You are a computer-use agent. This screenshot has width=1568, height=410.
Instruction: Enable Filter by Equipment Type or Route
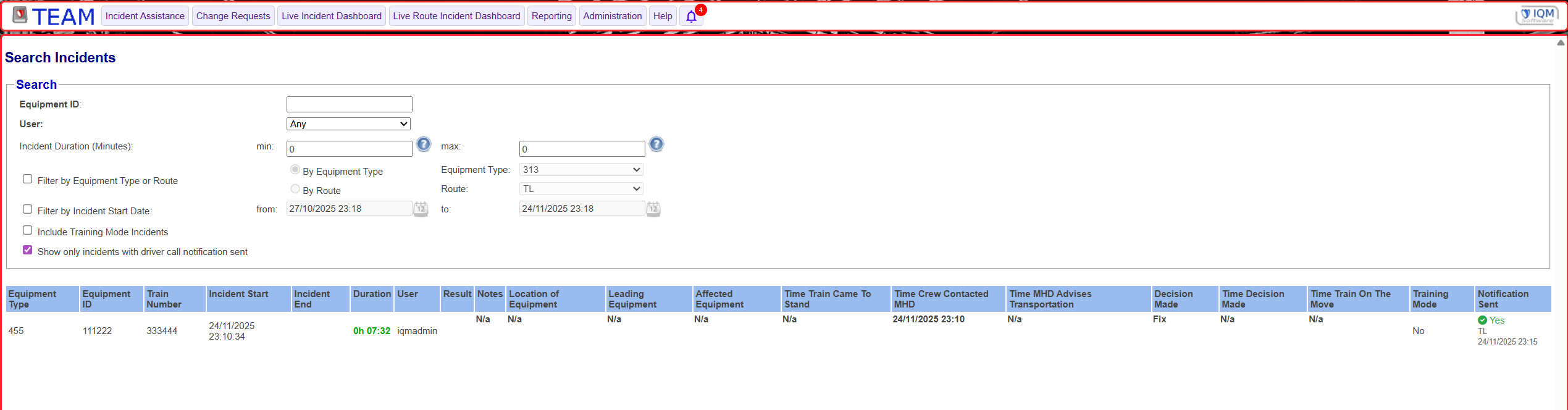click(28, 179)
